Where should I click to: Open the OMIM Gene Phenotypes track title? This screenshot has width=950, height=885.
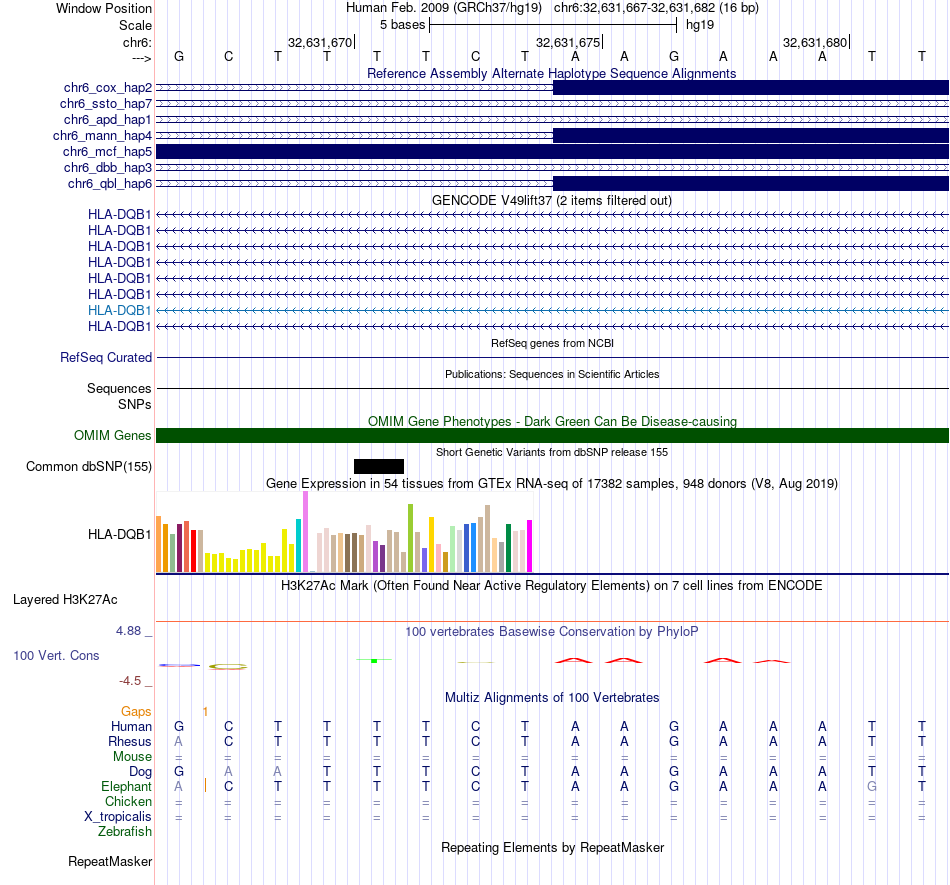pos(552,422)
